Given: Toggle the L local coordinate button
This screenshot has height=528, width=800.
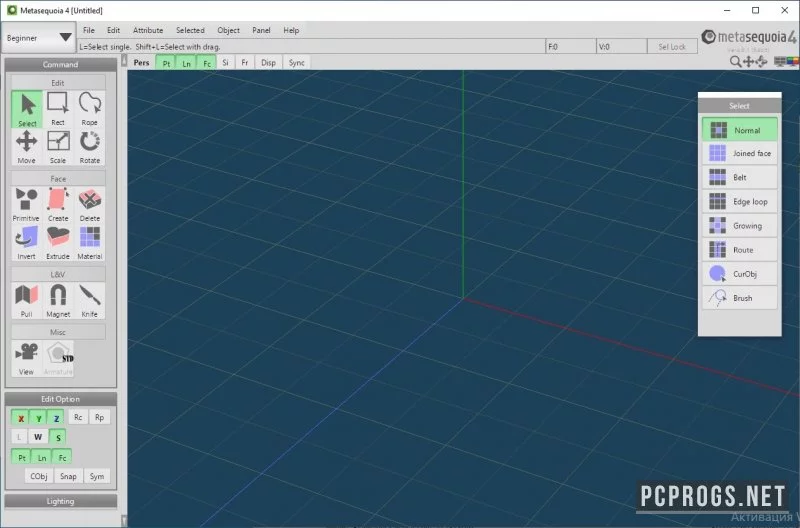Looking at the screenshot, I should [19, 437].
